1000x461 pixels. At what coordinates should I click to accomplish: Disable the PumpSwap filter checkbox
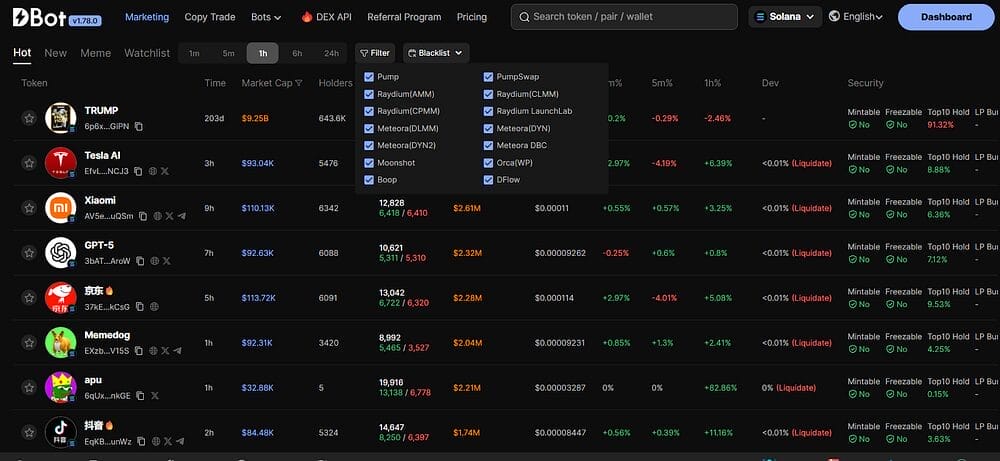(489, 77)
